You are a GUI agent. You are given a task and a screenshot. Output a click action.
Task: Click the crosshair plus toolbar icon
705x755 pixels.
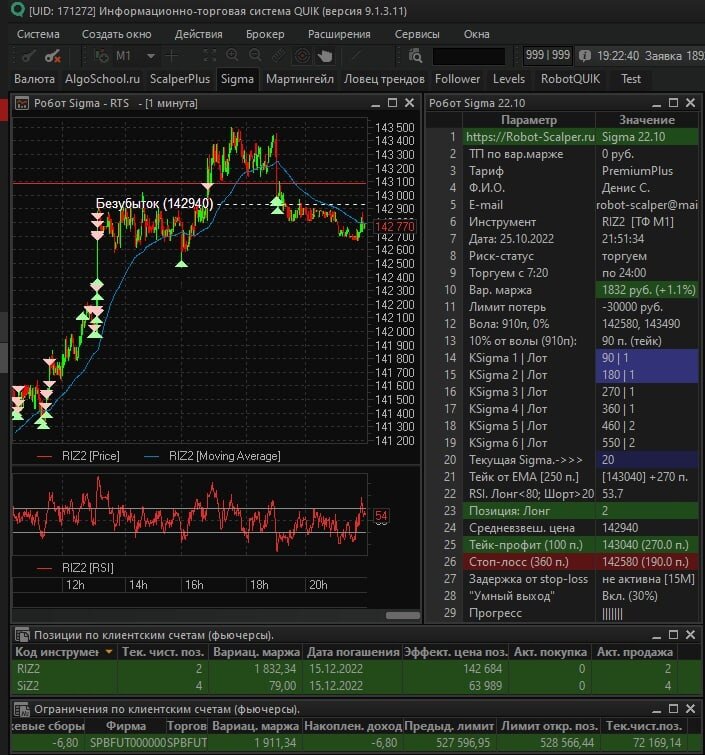pos(171,56)
